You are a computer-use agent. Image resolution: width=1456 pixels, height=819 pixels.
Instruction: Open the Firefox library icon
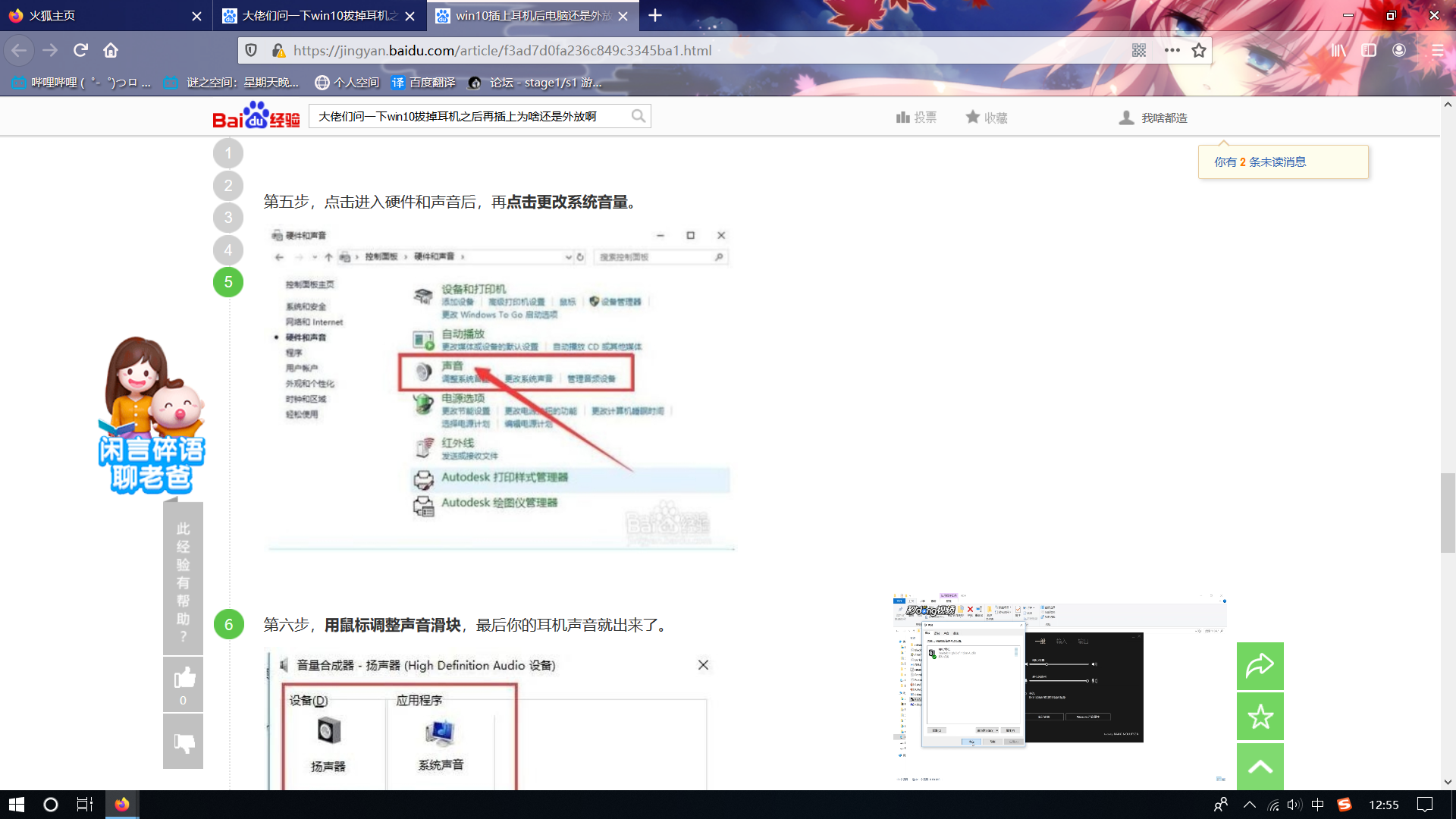(x=1338, y=50)
